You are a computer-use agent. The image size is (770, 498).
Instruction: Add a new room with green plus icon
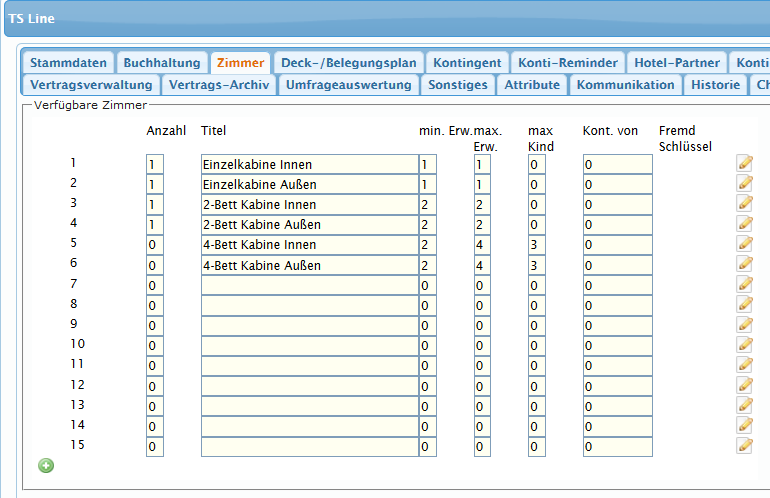(x=46, y=465)
